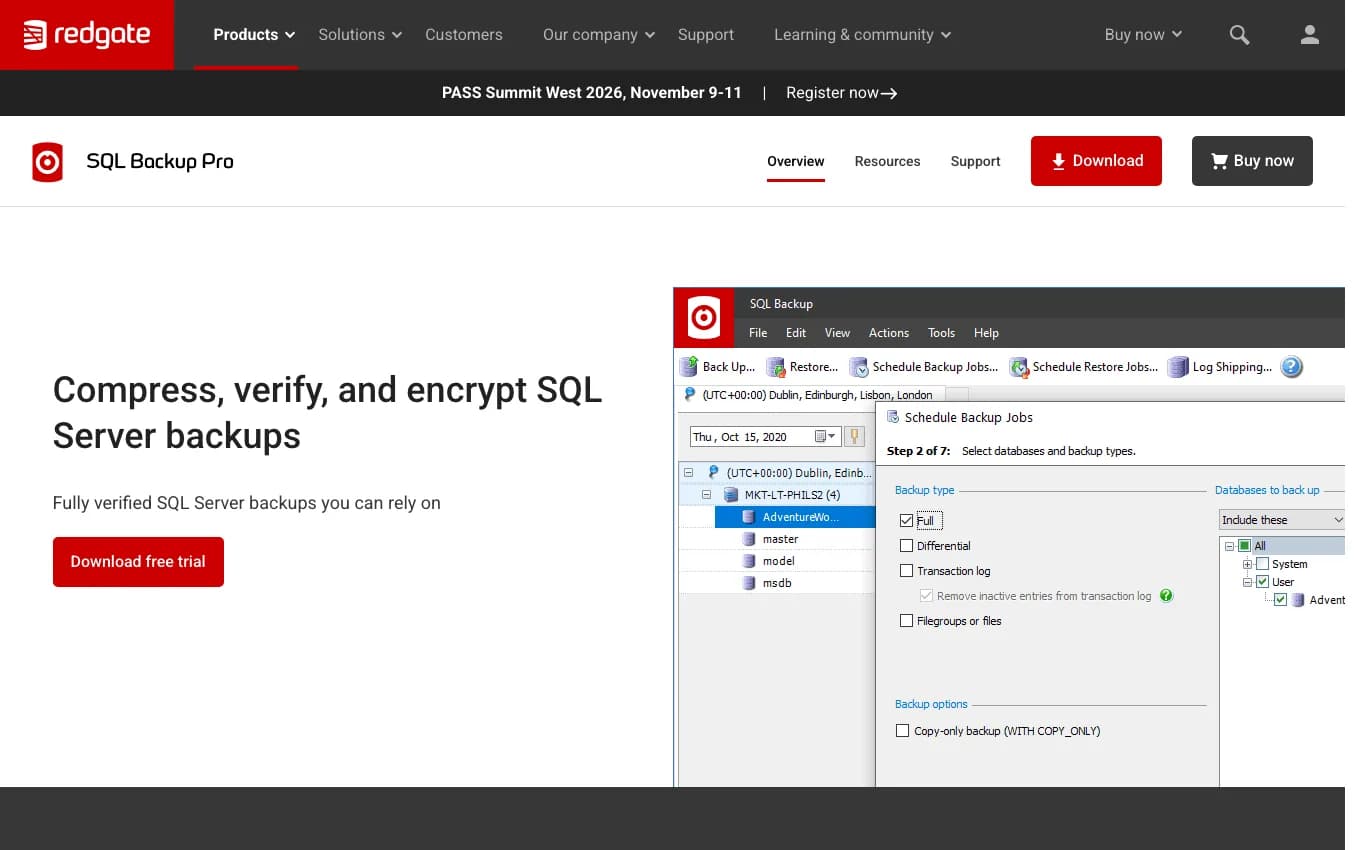
Task: Click the green help icon beside Remove inactive entries
Action: click(1166, 596)
